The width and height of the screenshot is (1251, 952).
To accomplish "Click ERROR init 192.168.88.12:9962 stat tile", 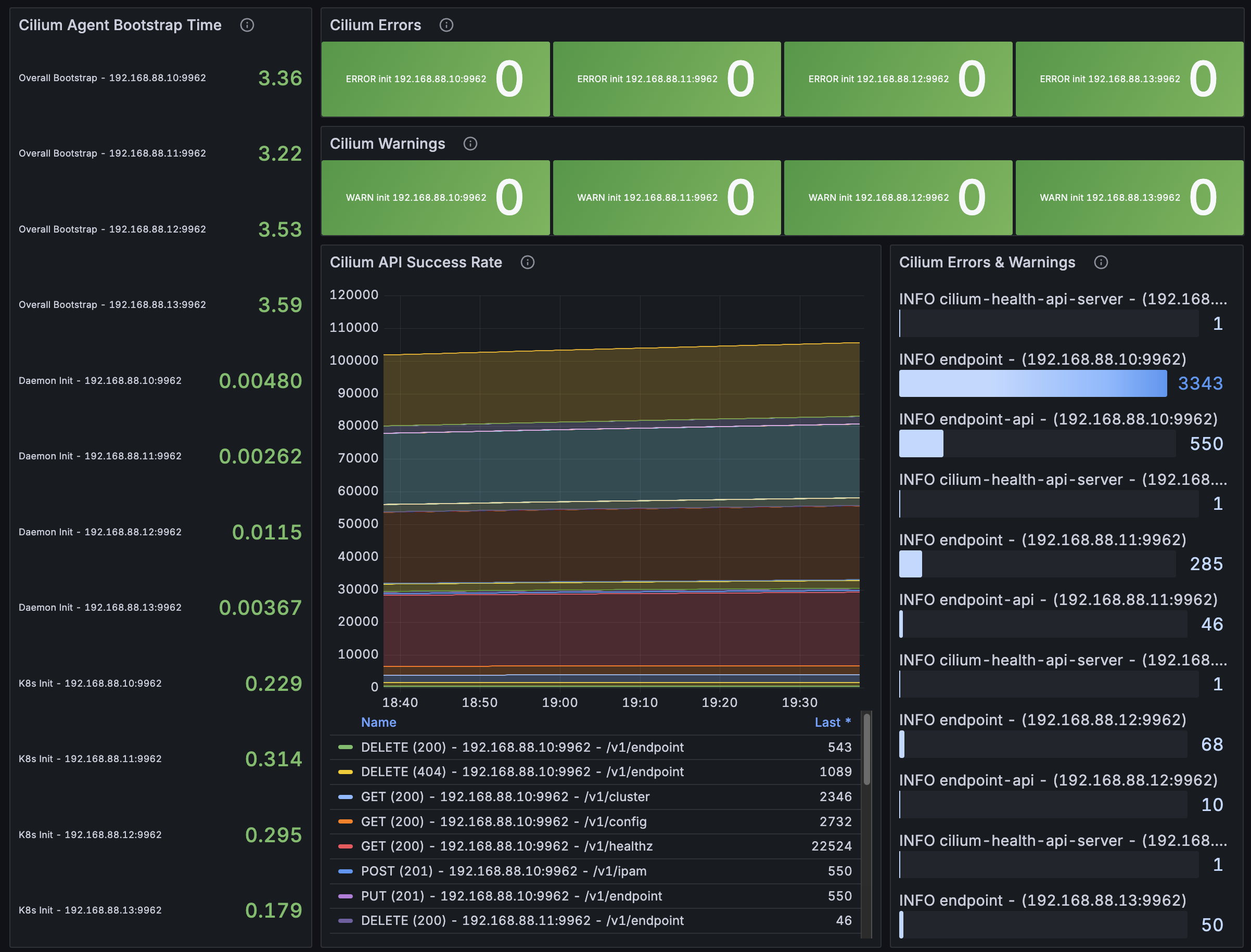I will 897,79.
